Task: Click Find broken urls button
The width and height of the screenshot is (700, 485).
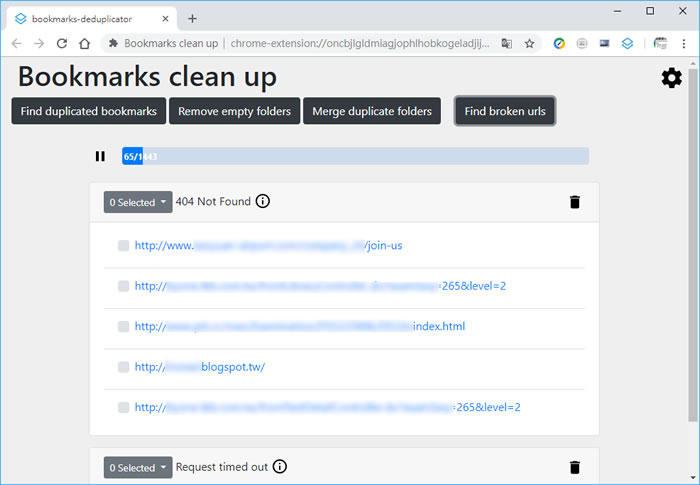Action: [x=505, y=111]
